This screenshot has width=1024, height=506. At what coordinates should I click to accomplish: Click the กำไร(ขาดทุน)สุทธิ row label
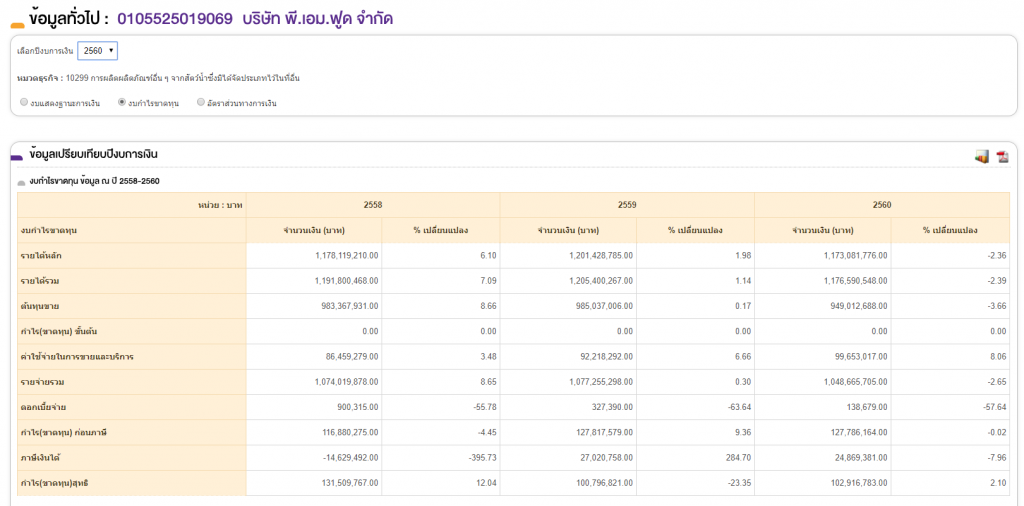(x=54, y=483)
